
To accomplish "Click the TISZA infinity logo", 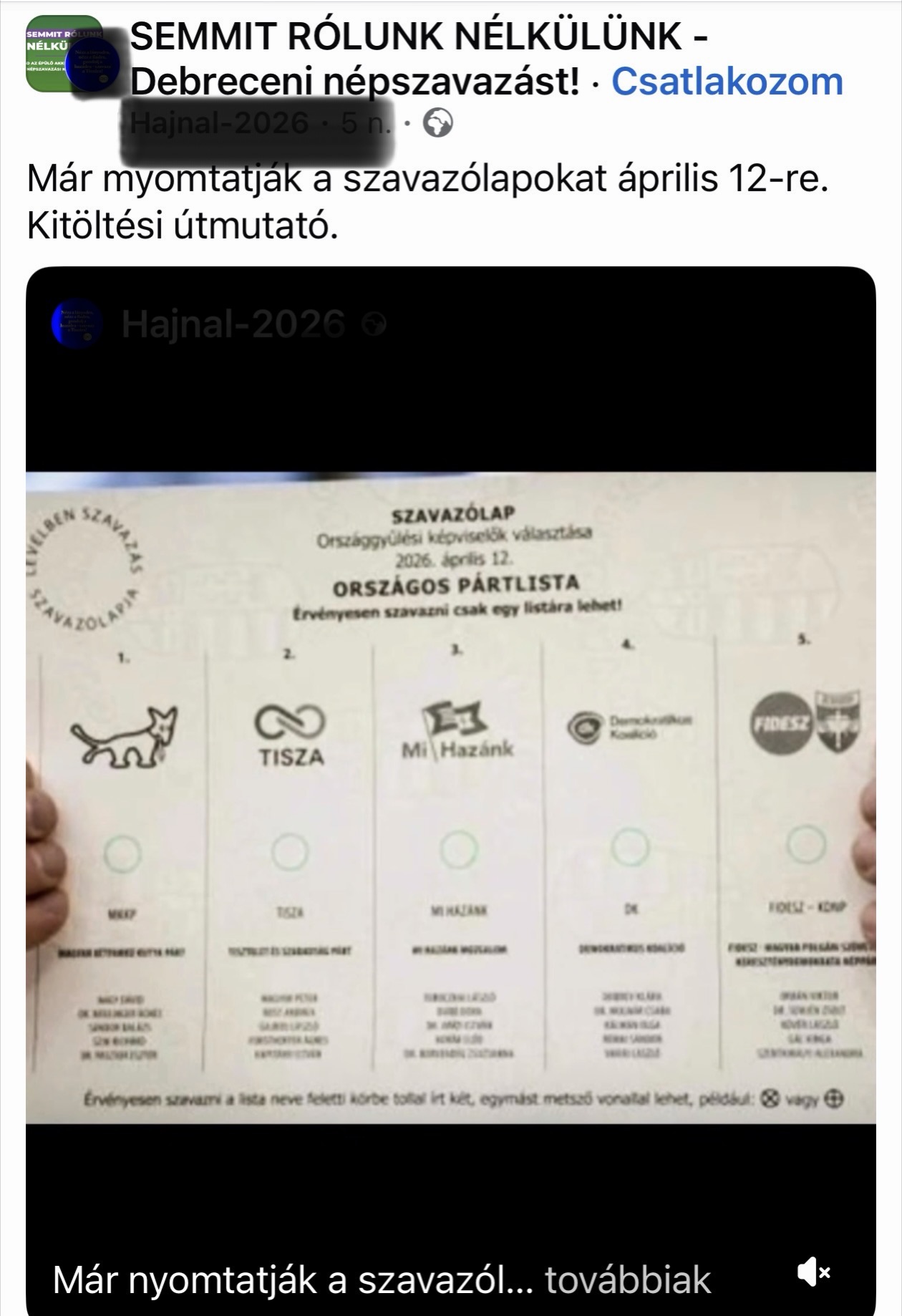I will (x=291, y=735).
